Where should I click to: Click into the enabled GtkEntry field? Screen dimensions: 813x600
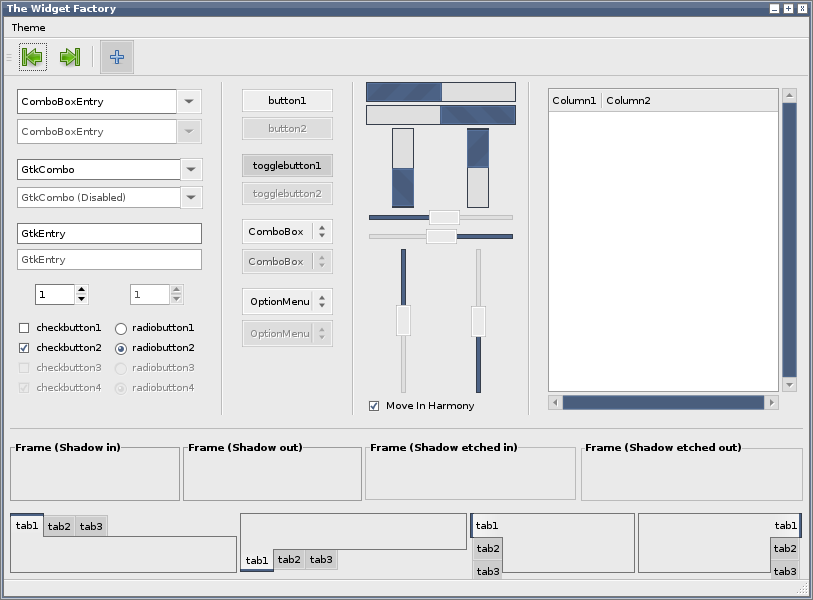pos(109,233)
